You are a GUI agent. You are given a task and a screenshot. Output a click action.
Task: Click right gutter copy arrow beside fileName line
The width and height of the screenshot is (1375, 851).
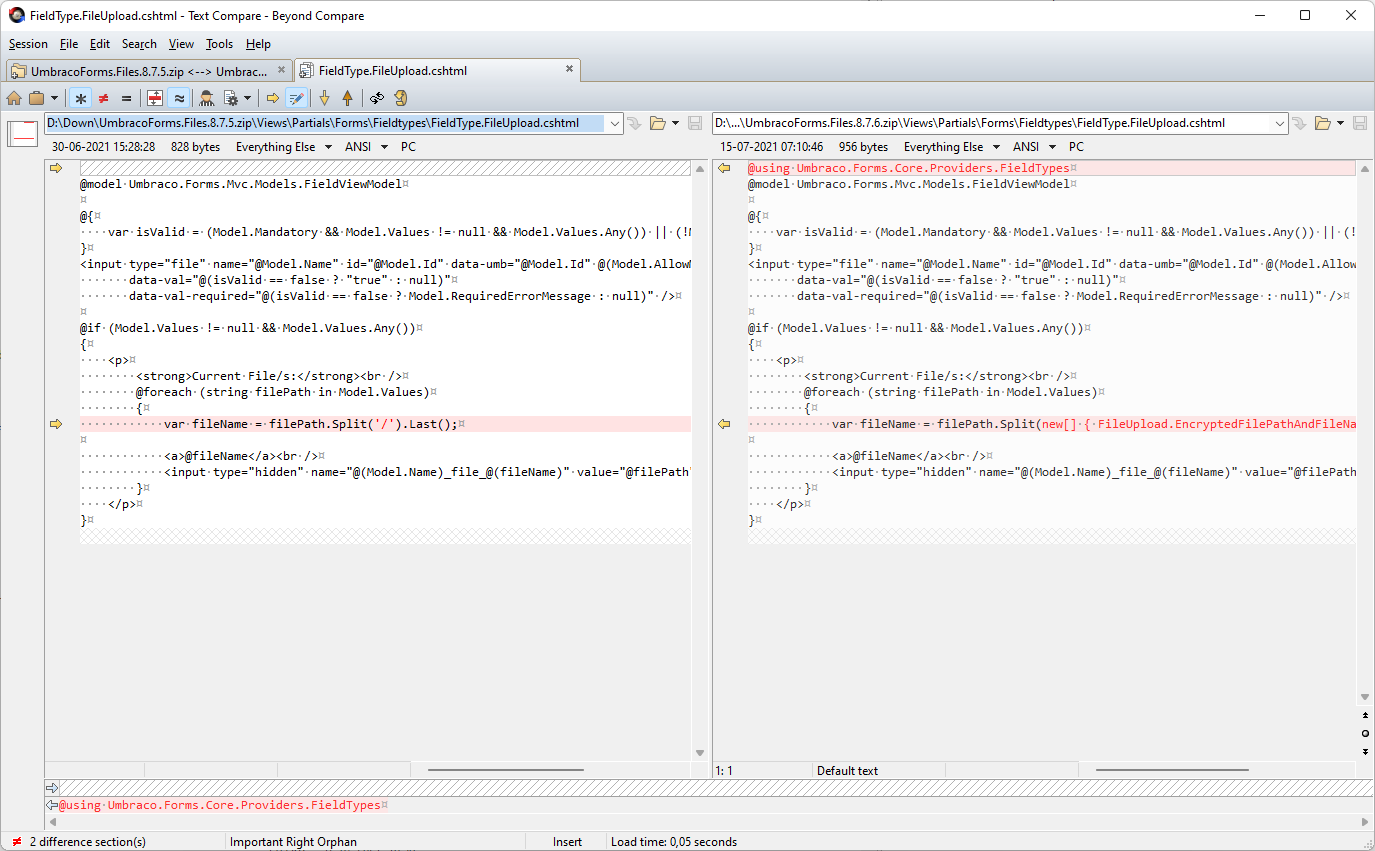[724, 424]
